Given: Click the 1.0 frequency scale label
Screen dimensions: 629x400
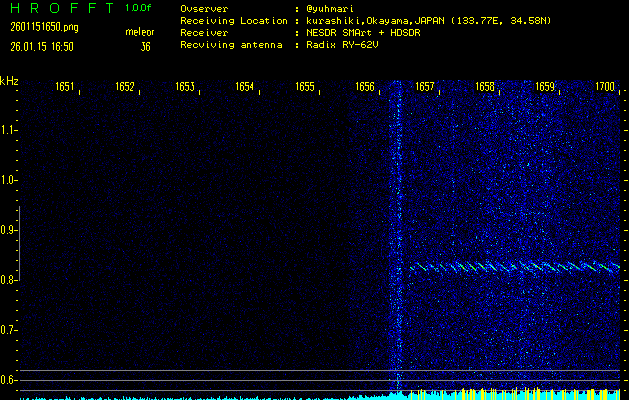Looking at the screenshot, I should click(x=9, y=180).
